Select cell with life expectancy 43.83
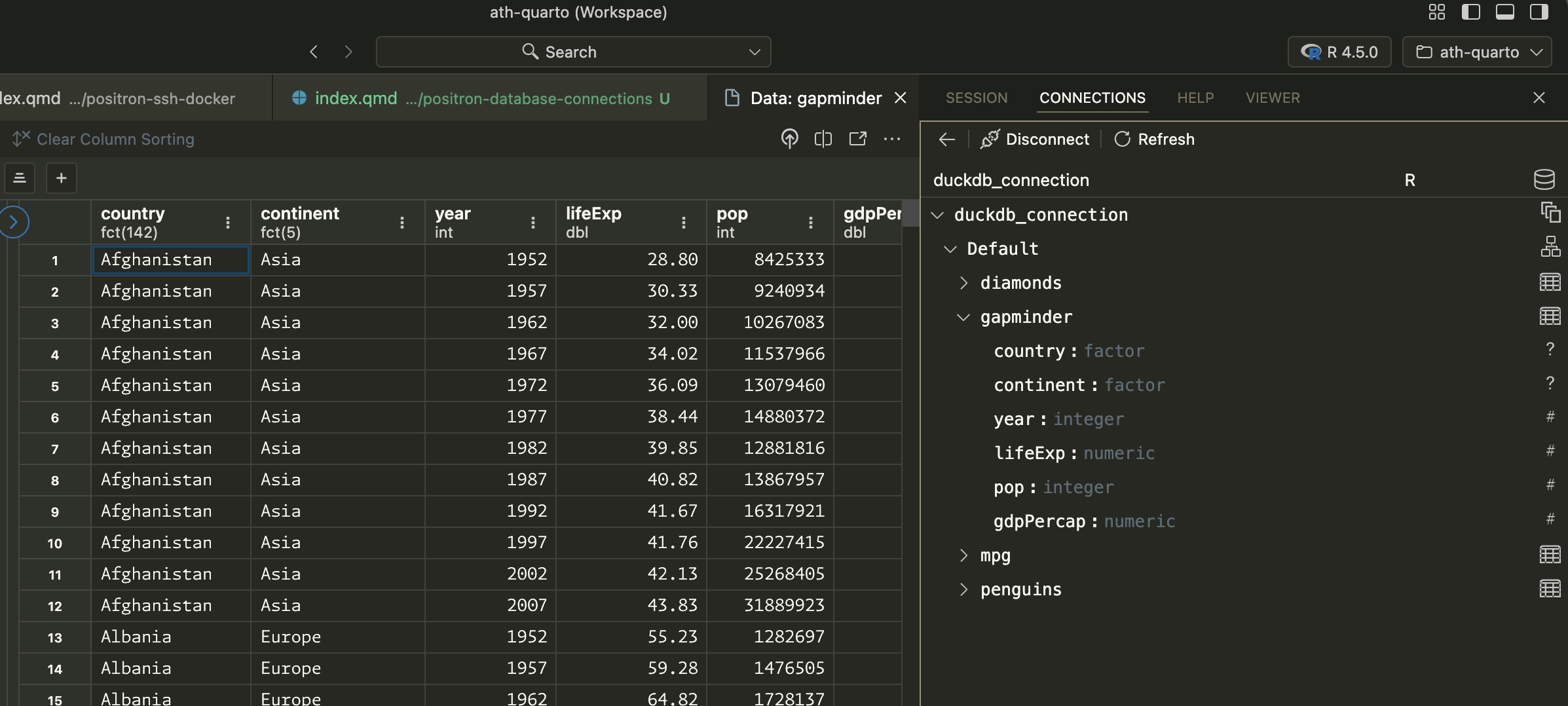Screen dimensions: 1568x706 631,606
